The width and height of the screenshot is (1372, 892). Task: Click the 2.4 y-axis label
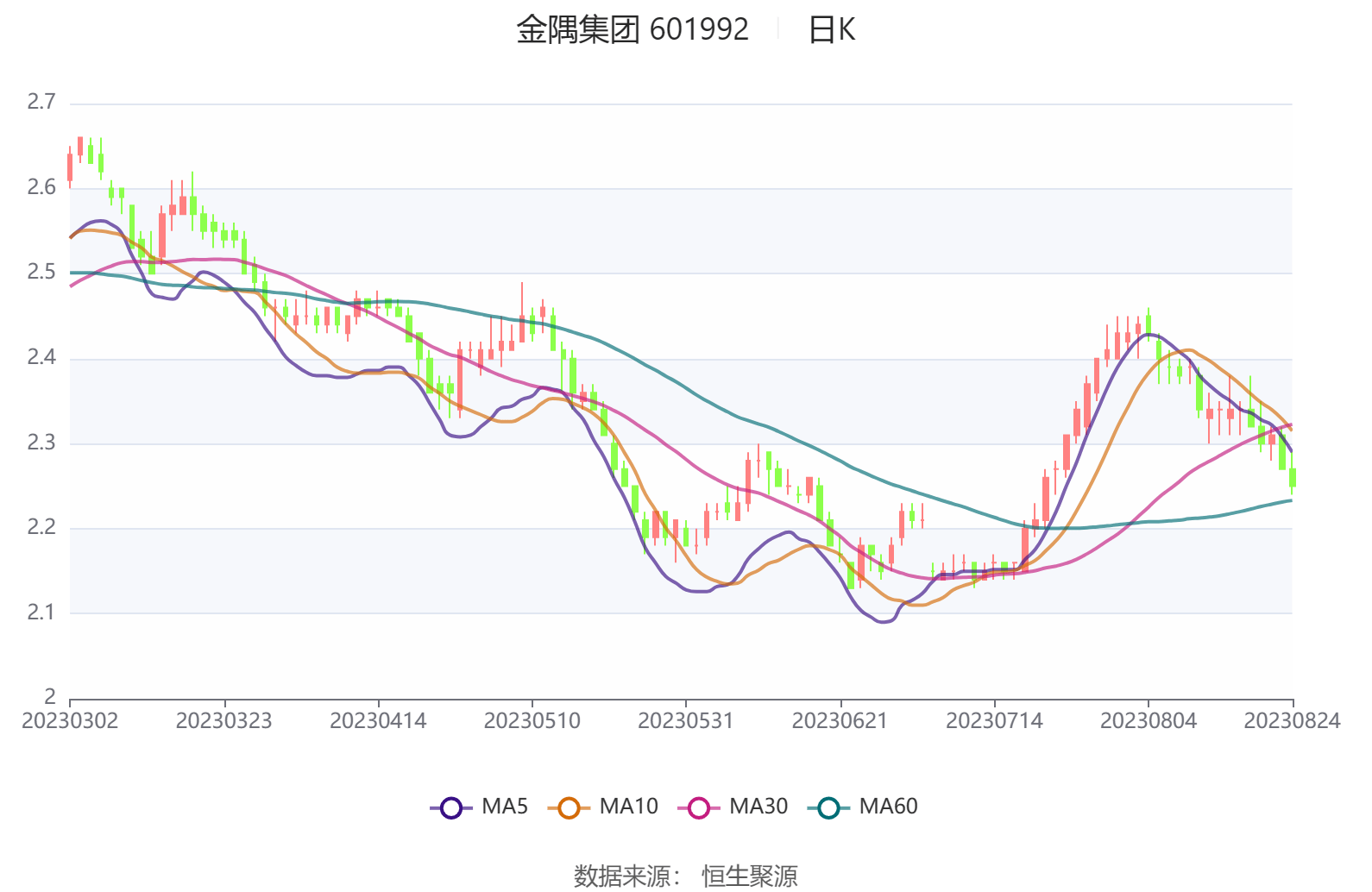coord(41,357)
